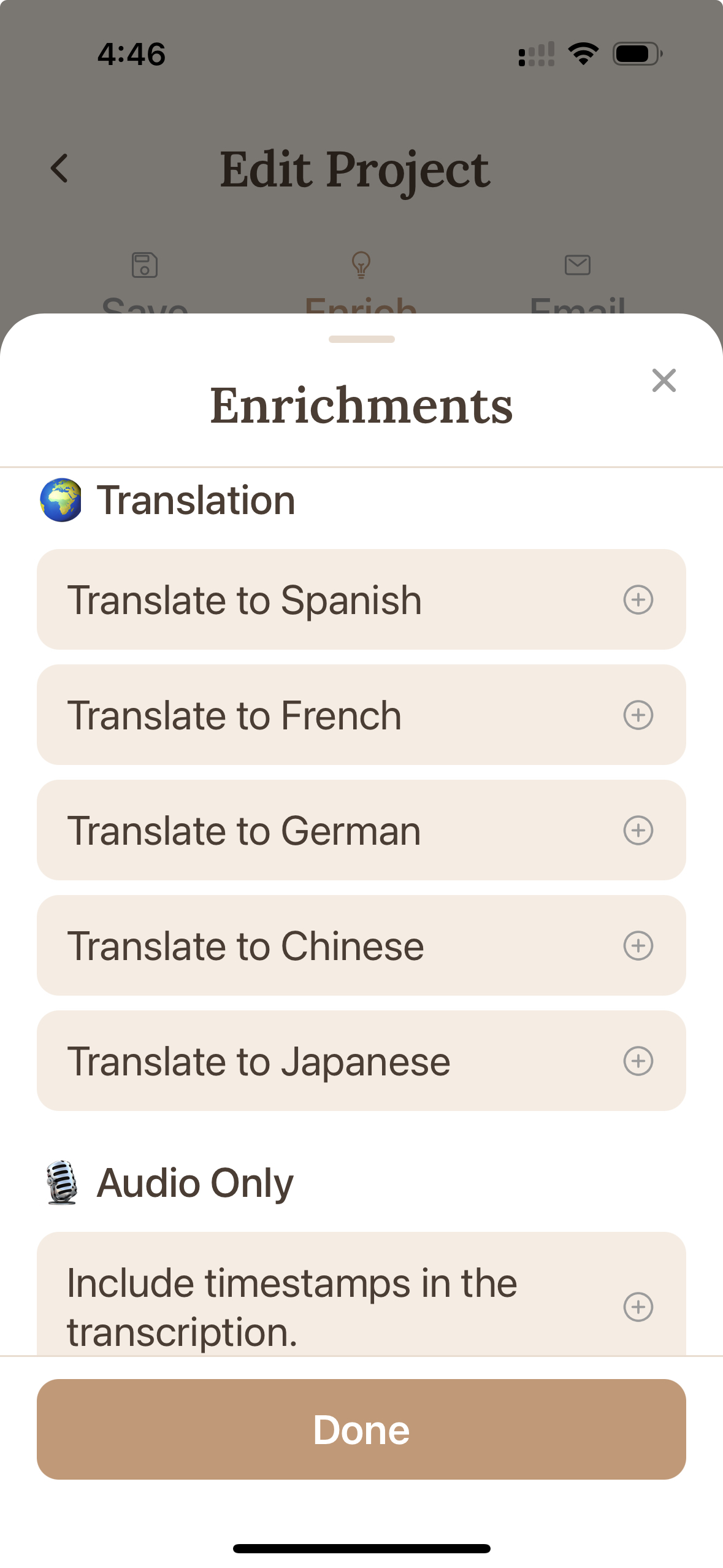The height and width of the screenshot is (1568, 723).
Task: Tap plus icon for Translate to Japanese
Action: coord(638,1061)
